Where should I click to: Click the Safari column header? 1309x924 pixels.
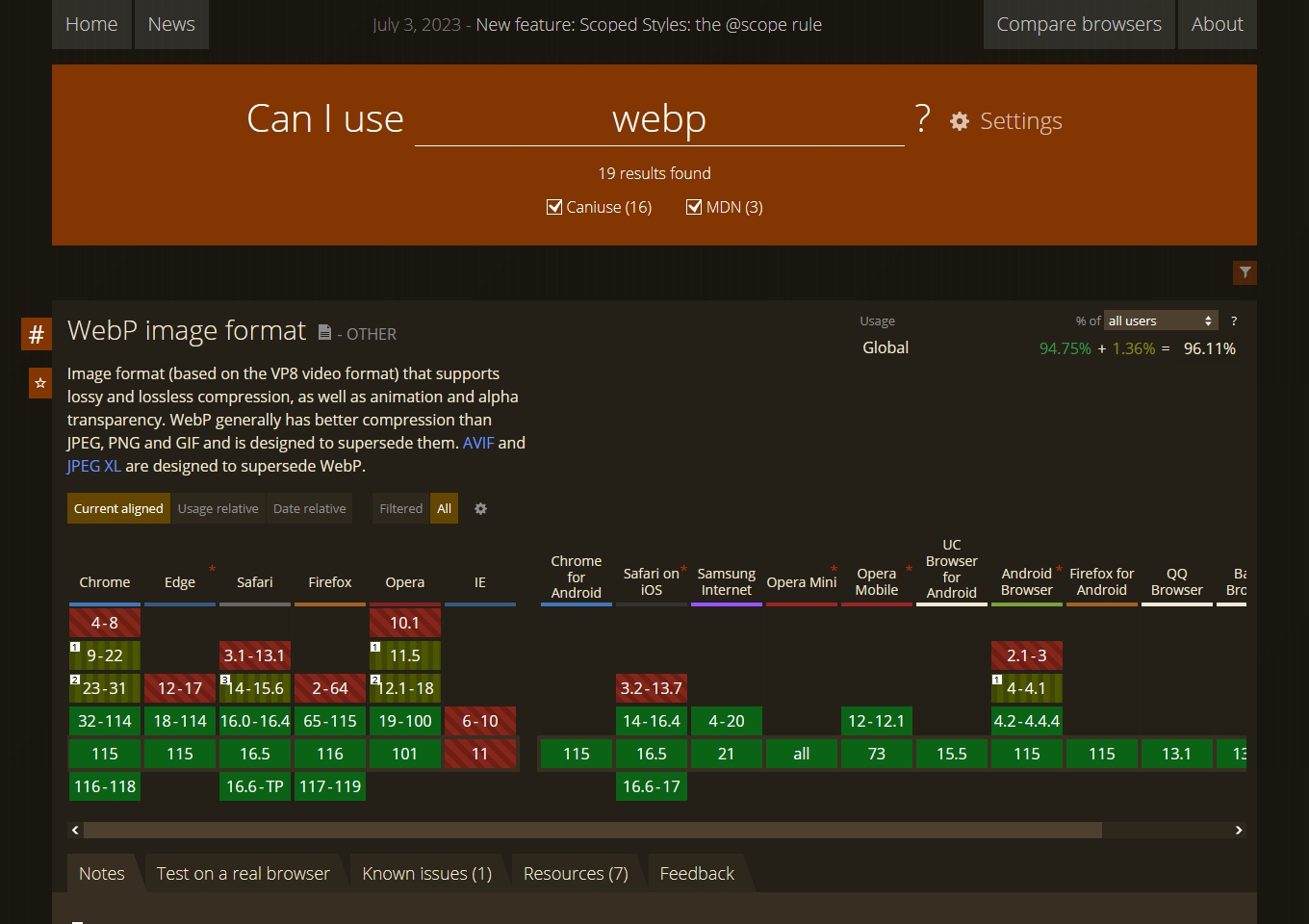[255, 582]
